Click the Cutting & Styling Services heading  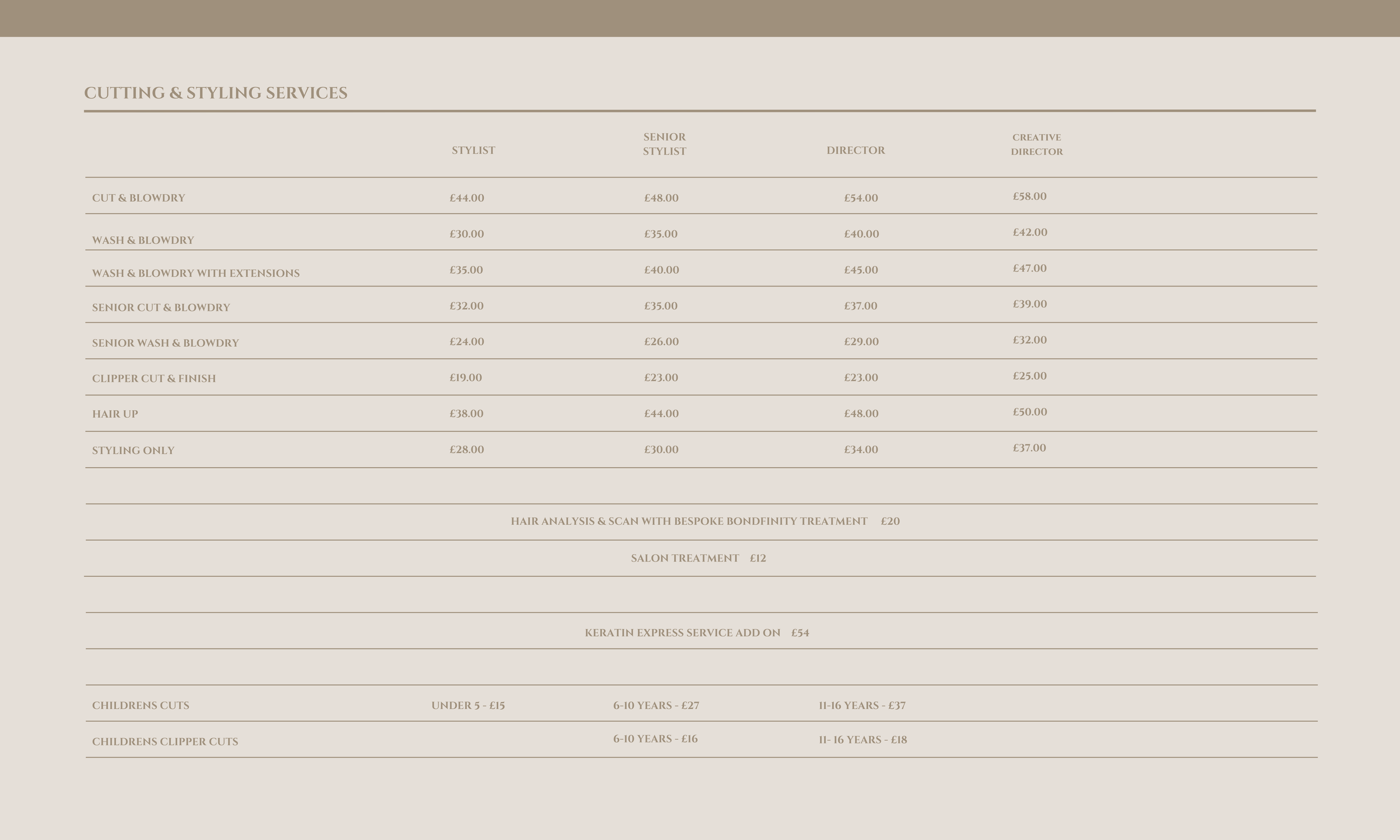point(216,93)
